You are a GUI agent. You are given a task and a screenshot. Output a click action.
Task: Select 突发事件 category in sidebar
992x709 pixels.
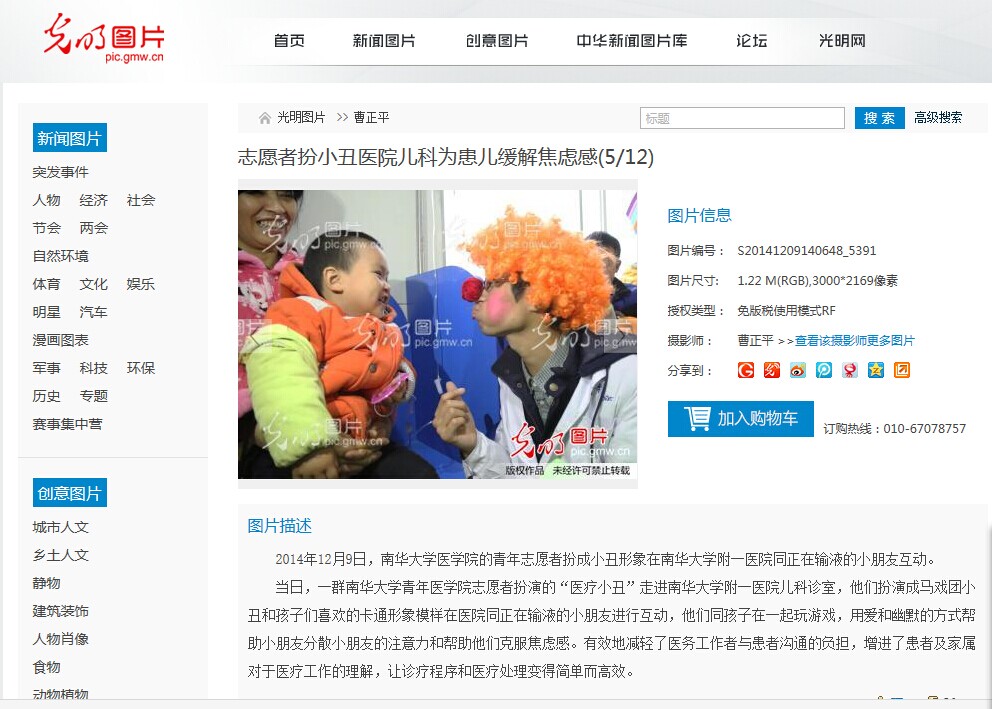point(61,172)
